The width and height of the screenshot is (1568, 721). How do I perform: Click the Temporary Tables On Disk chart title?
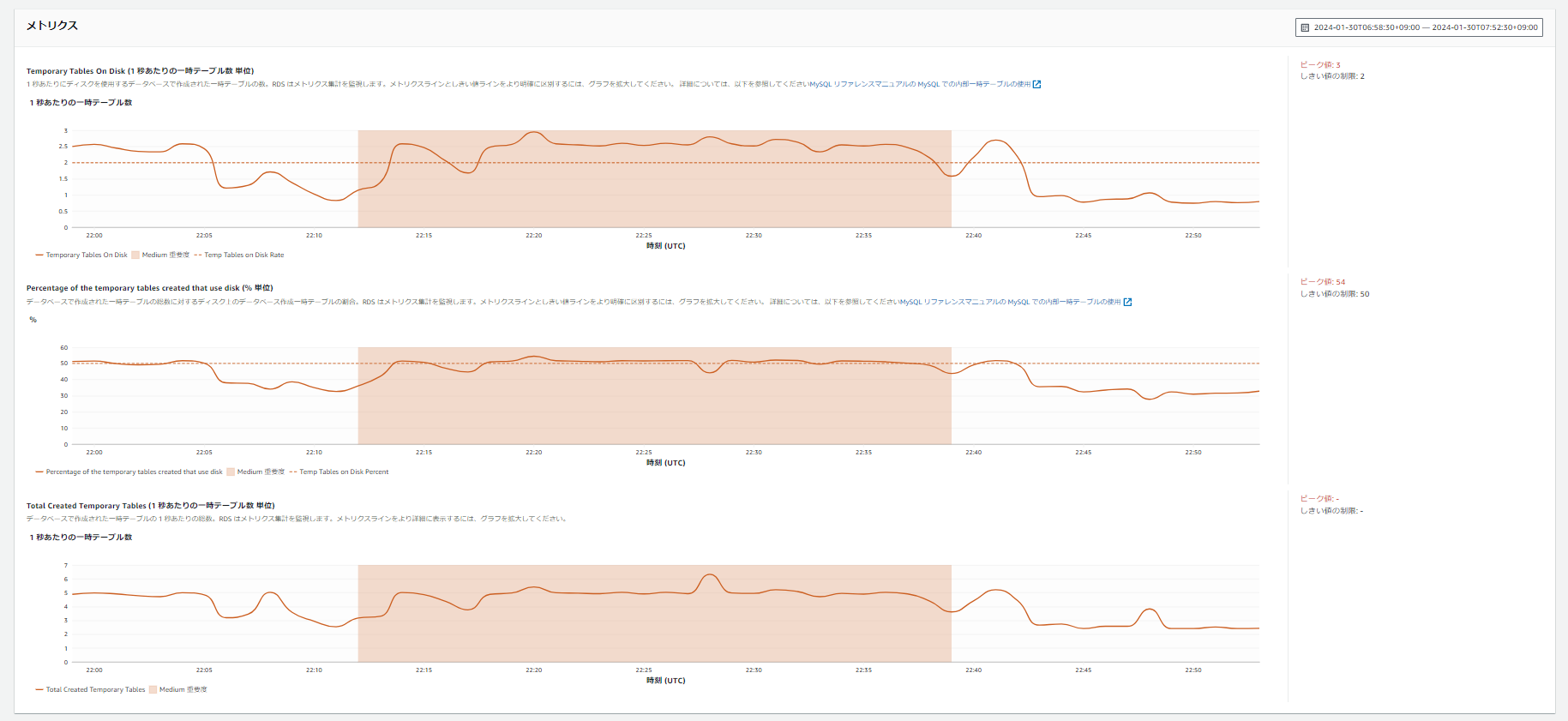(140, 71)
